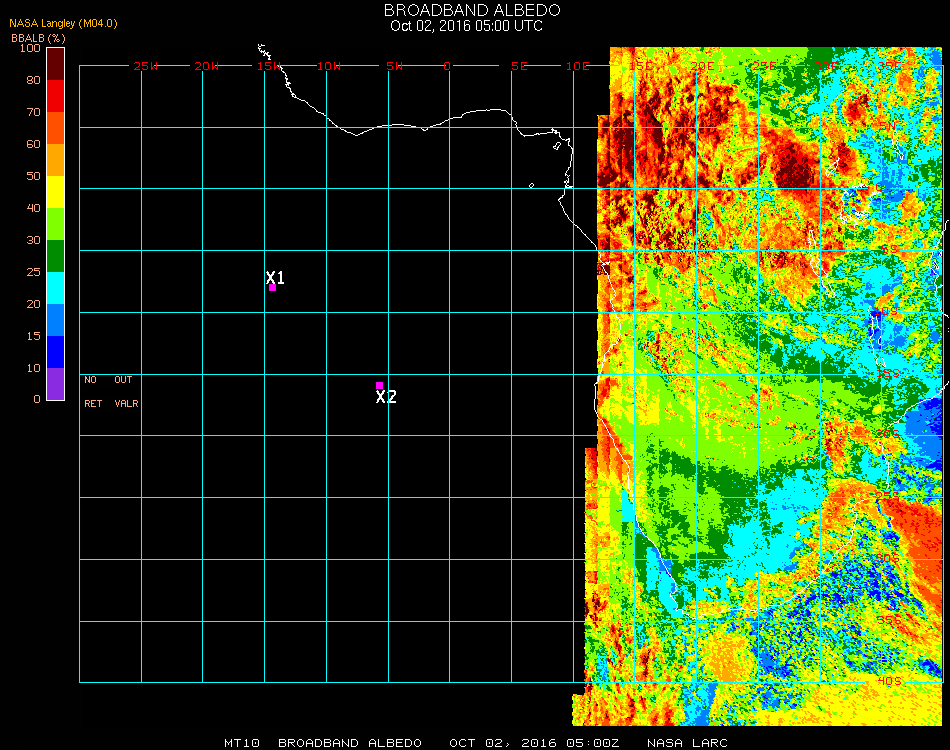Click the 30 value on the colorbar scale
The height and width of the screenshot is (750, 950).
[x=33, y=241]
